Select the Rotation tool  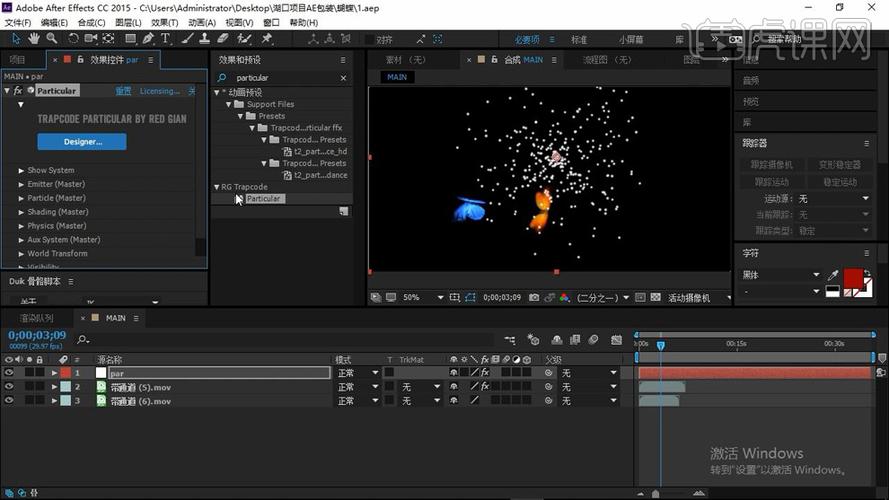pyautogui.click(x=73, y=39)
